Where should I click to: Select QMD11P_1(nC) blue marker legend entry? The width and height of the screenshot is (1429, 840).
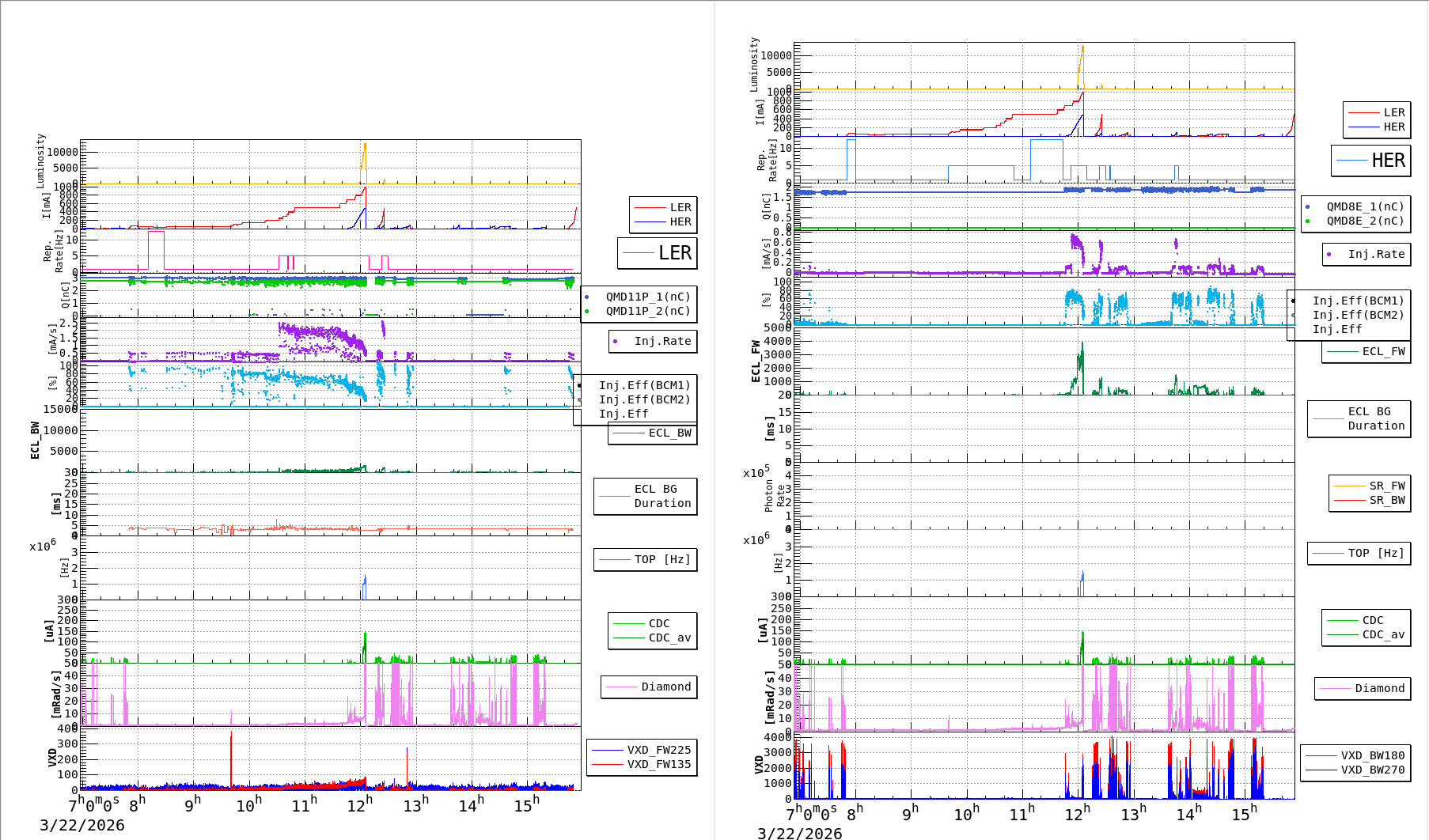647,297
